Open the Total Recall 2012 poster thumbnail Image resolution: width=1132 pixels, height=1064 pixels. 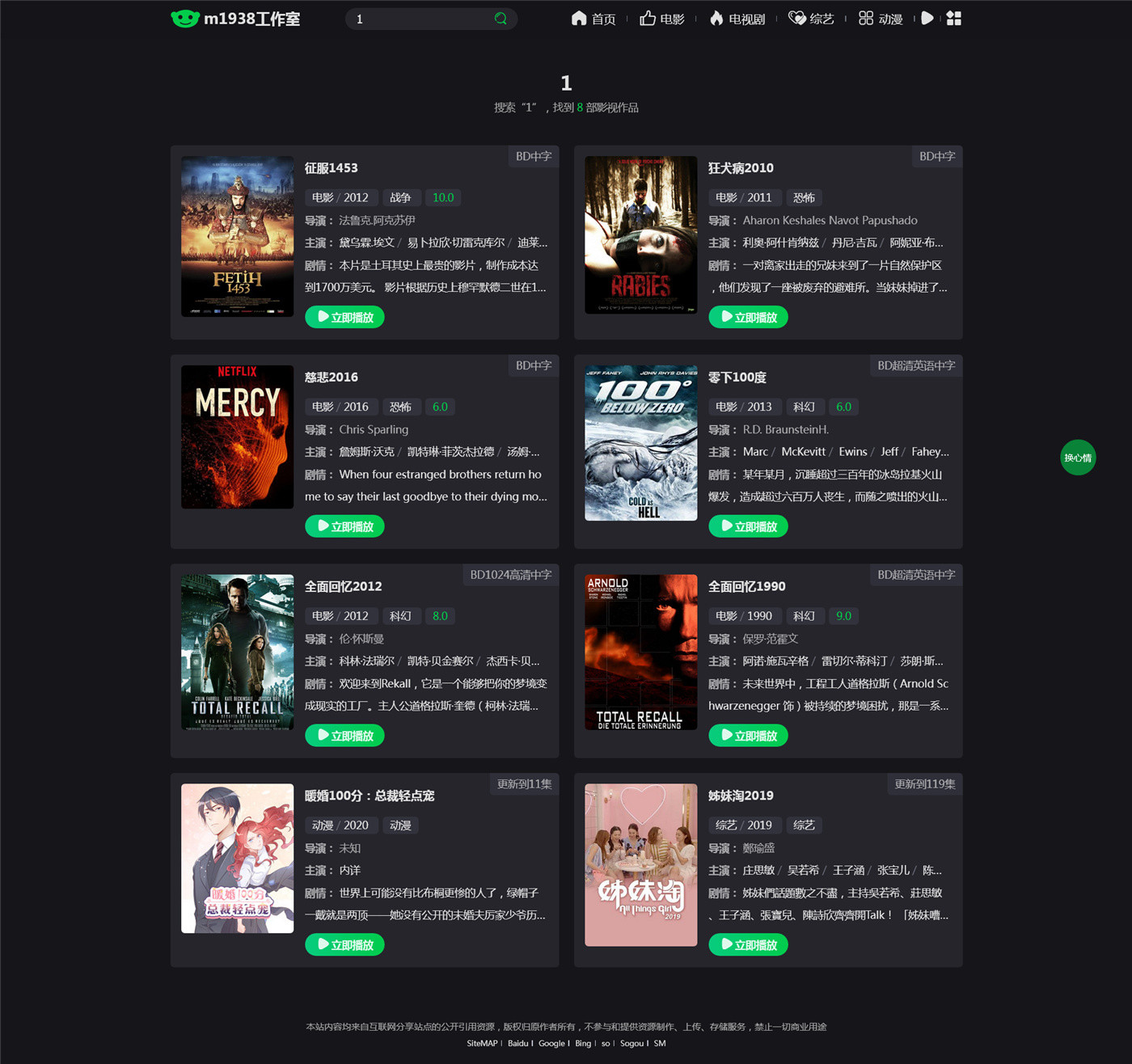pos(238,652)
